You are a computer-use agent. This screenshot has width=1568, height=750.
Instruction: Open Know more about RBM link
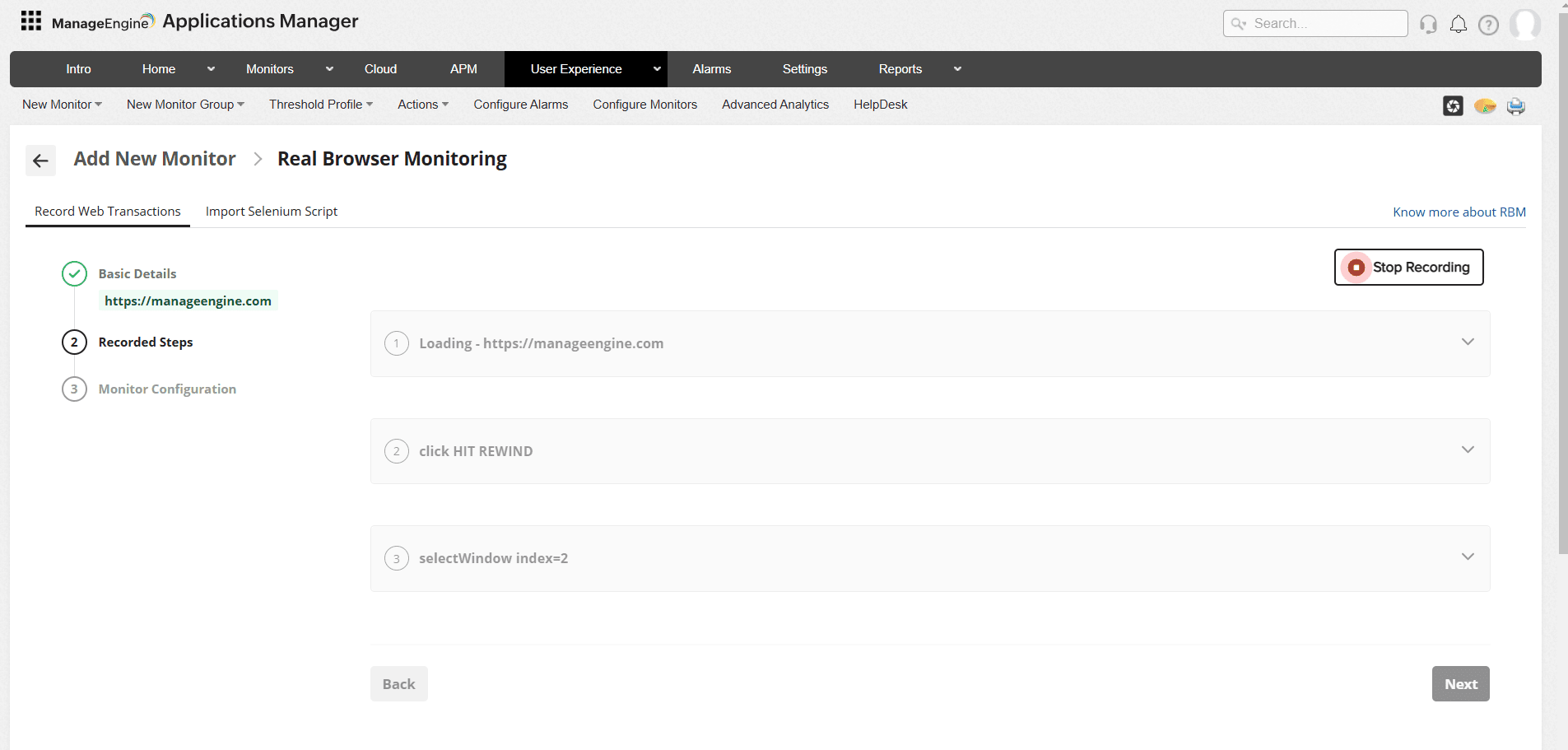[1459, 212]
